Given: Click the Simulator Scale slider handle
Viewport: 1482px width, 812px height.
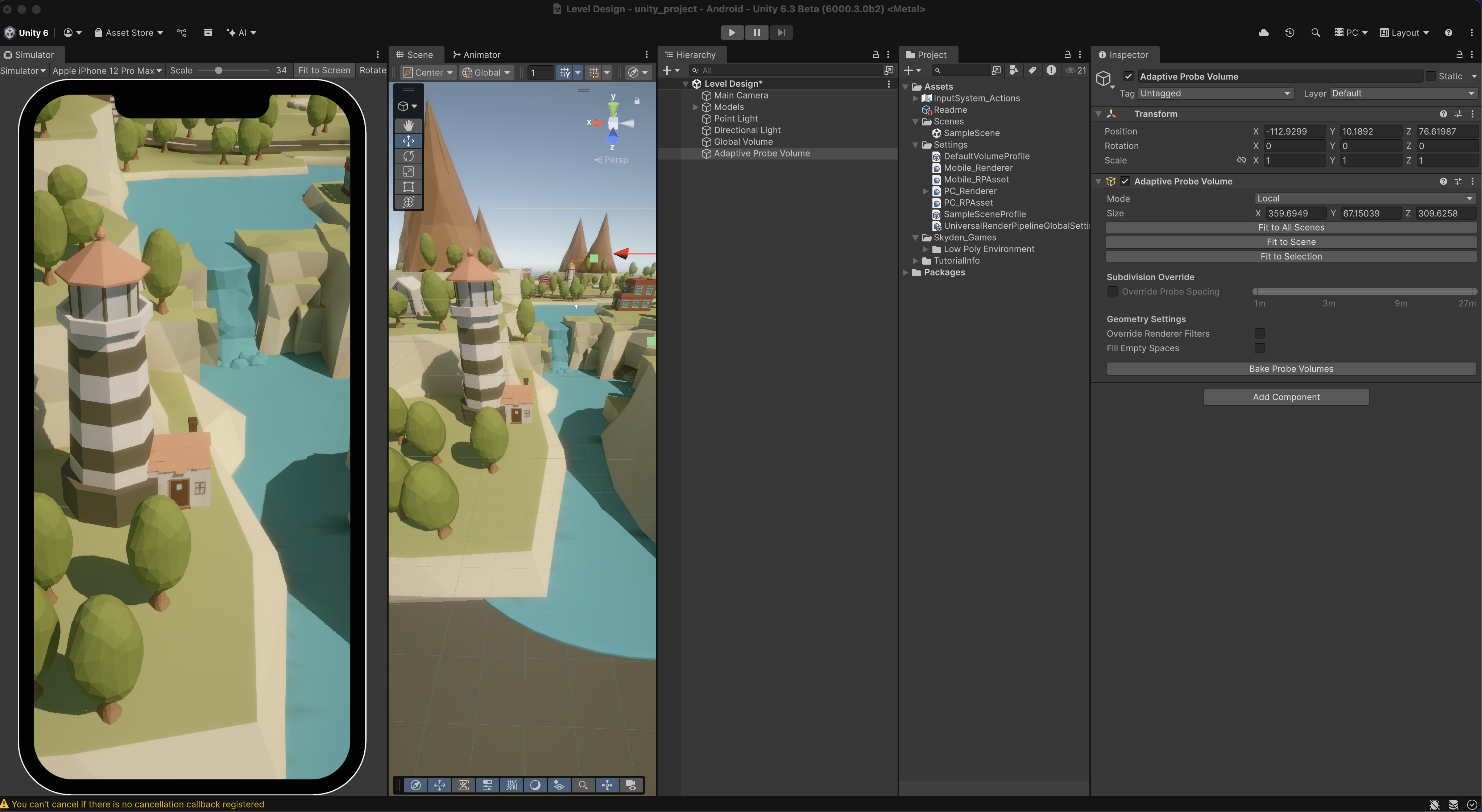Looking at the screenshot, I should tap(219, 71).
